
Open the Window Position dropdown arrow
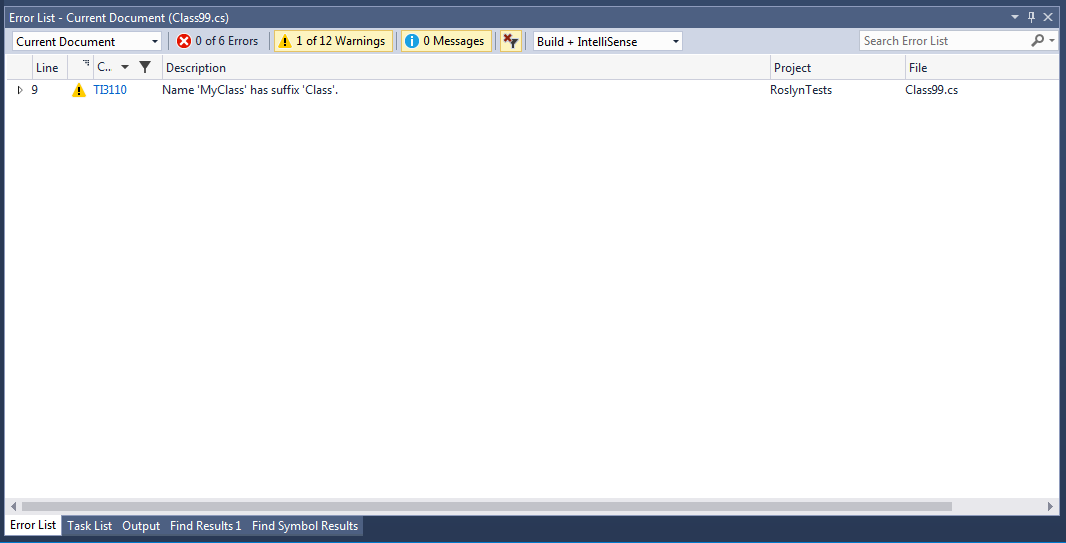[1015, 16]
